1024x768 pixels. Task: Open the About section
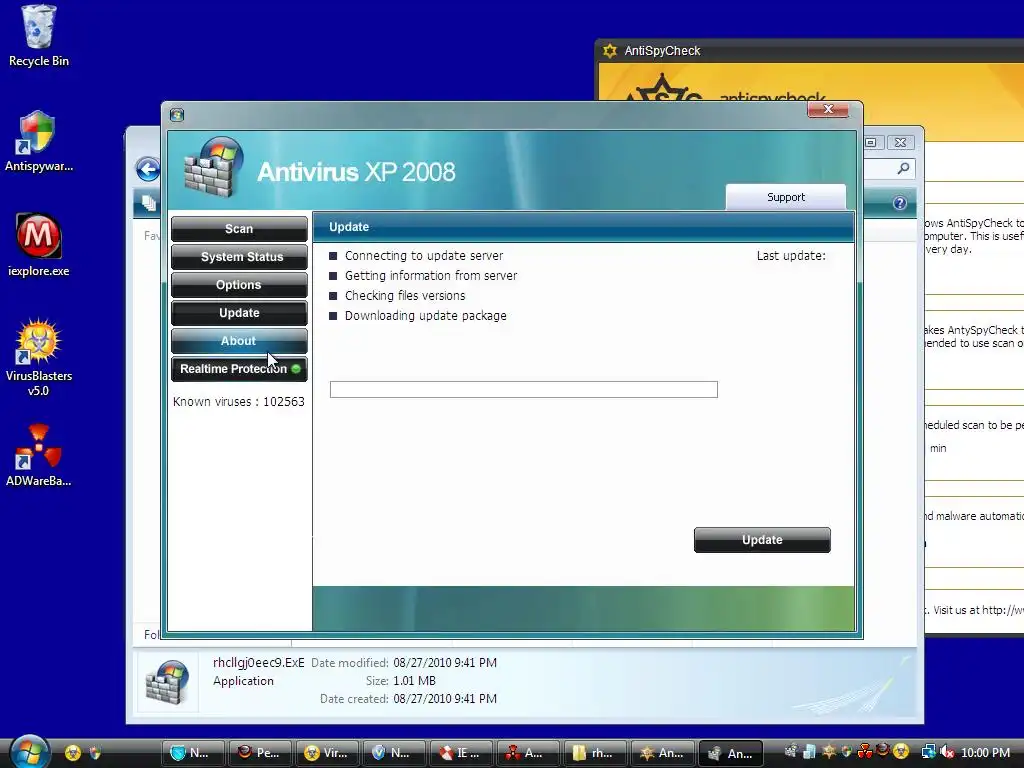point(239,341)
